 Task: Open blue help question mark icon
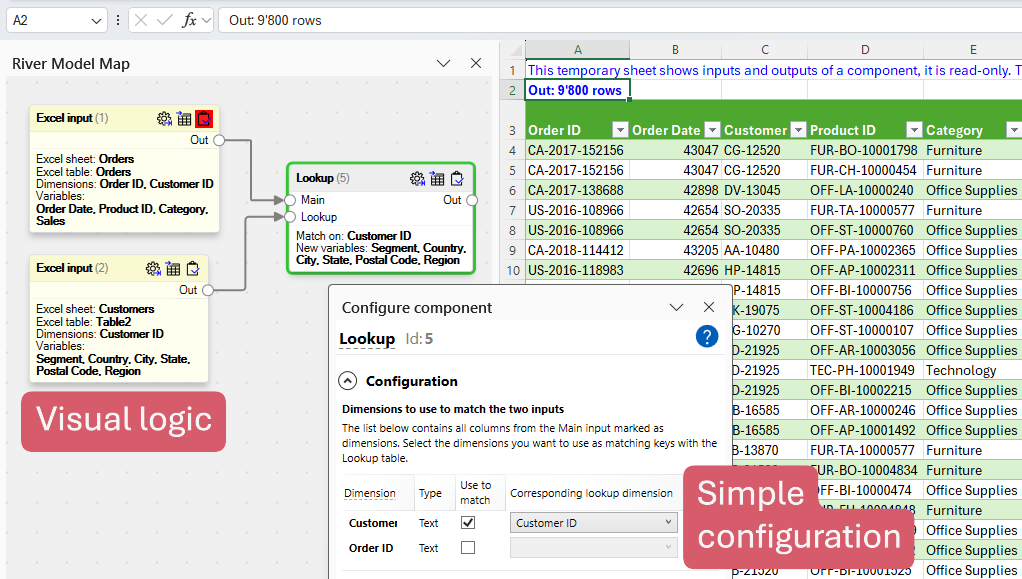[x=707, y=337]
